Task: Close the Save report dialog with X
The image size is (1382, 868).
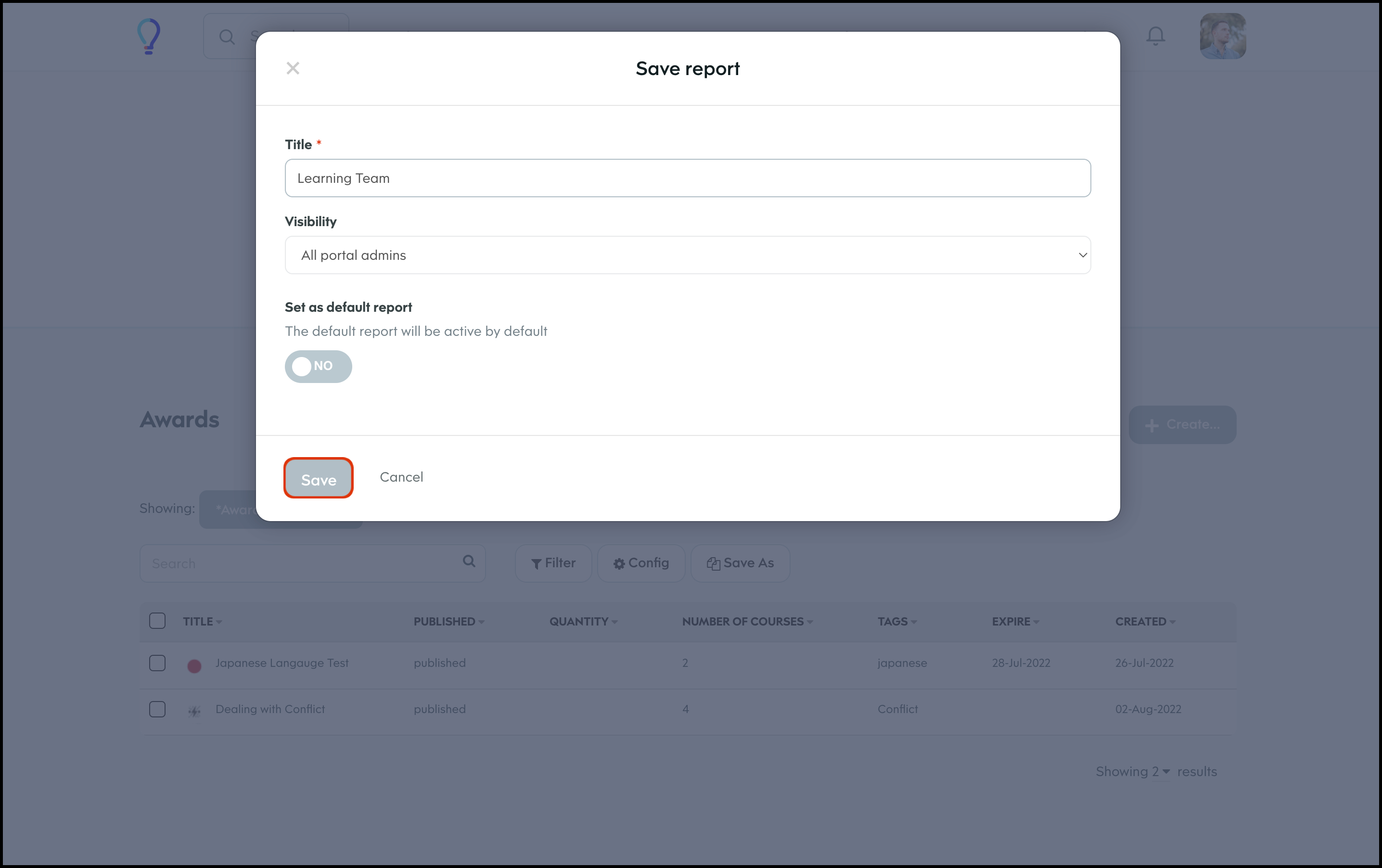Action: click(x=293, y=68)
